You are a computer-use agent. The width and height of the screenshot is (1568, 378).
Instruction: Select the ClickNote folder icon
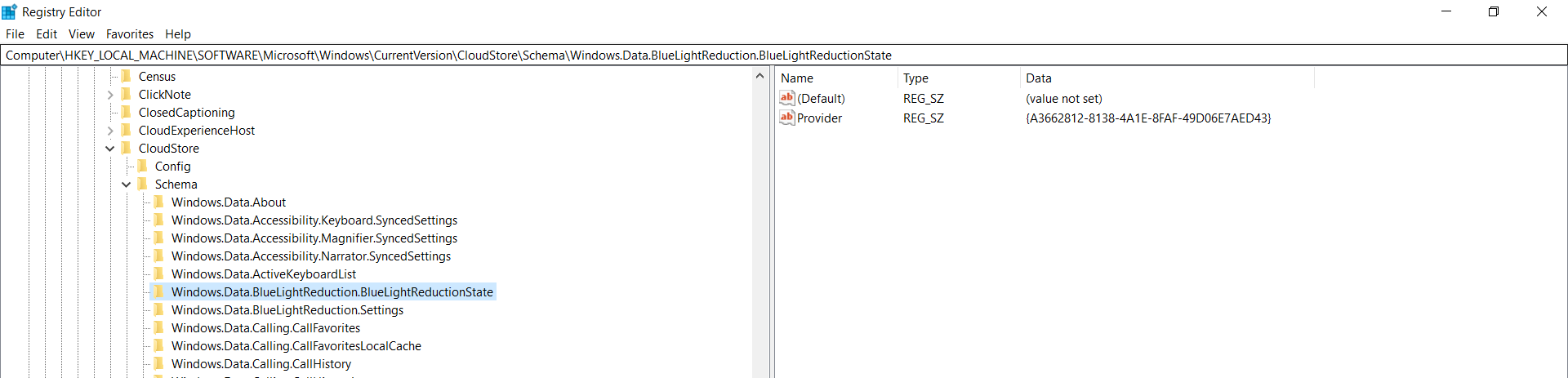click(127, 95)
